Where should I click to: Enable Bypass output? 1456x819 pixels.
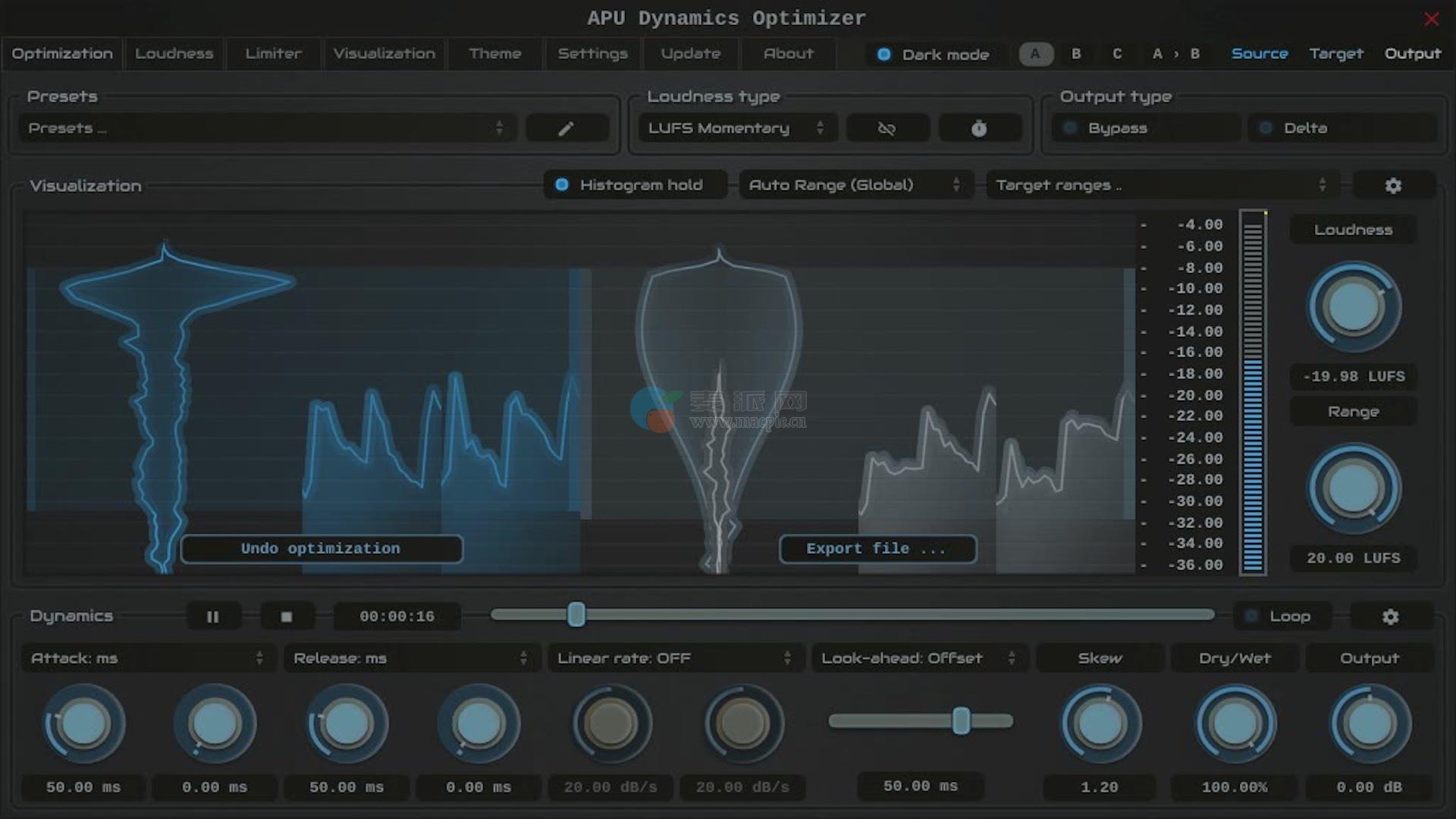coord(1145,128)
